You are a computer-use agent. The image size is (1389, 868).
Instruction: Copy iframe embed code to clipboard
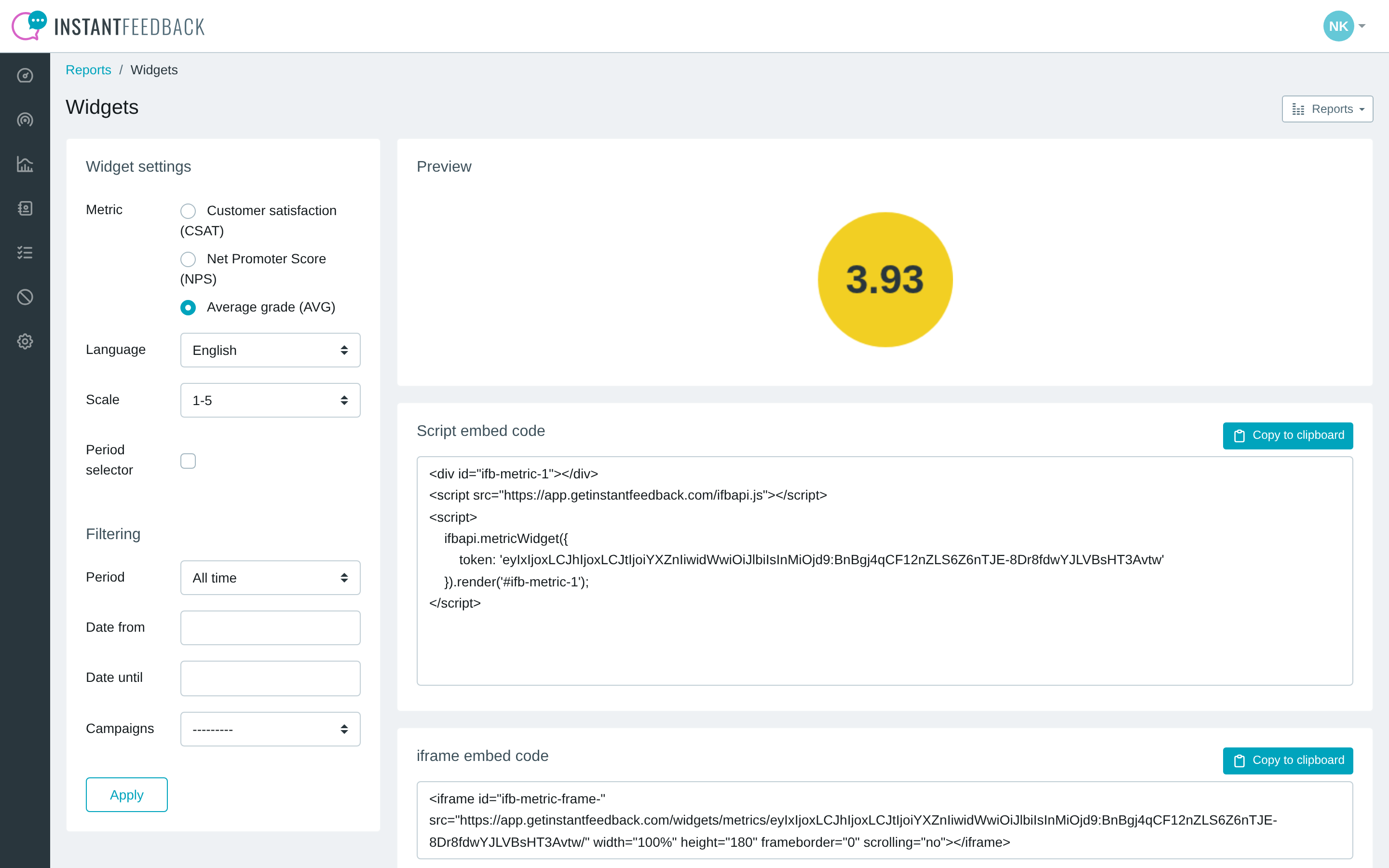[x=1287, y=760]
